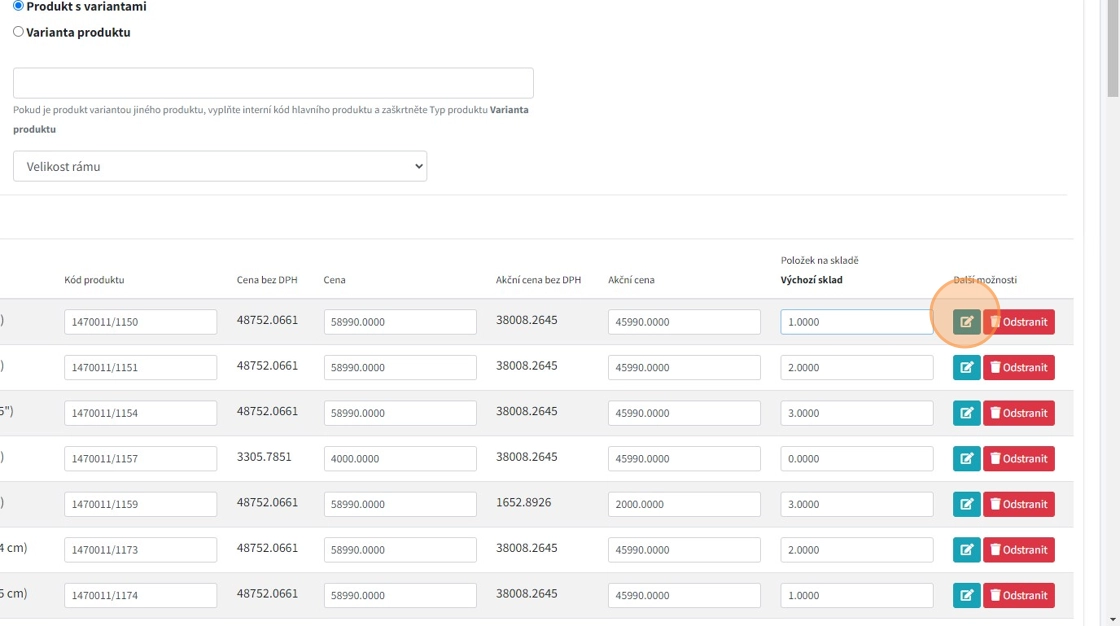
Task: Click edit icon for product 1470011/1151
Action: point(966,368)
